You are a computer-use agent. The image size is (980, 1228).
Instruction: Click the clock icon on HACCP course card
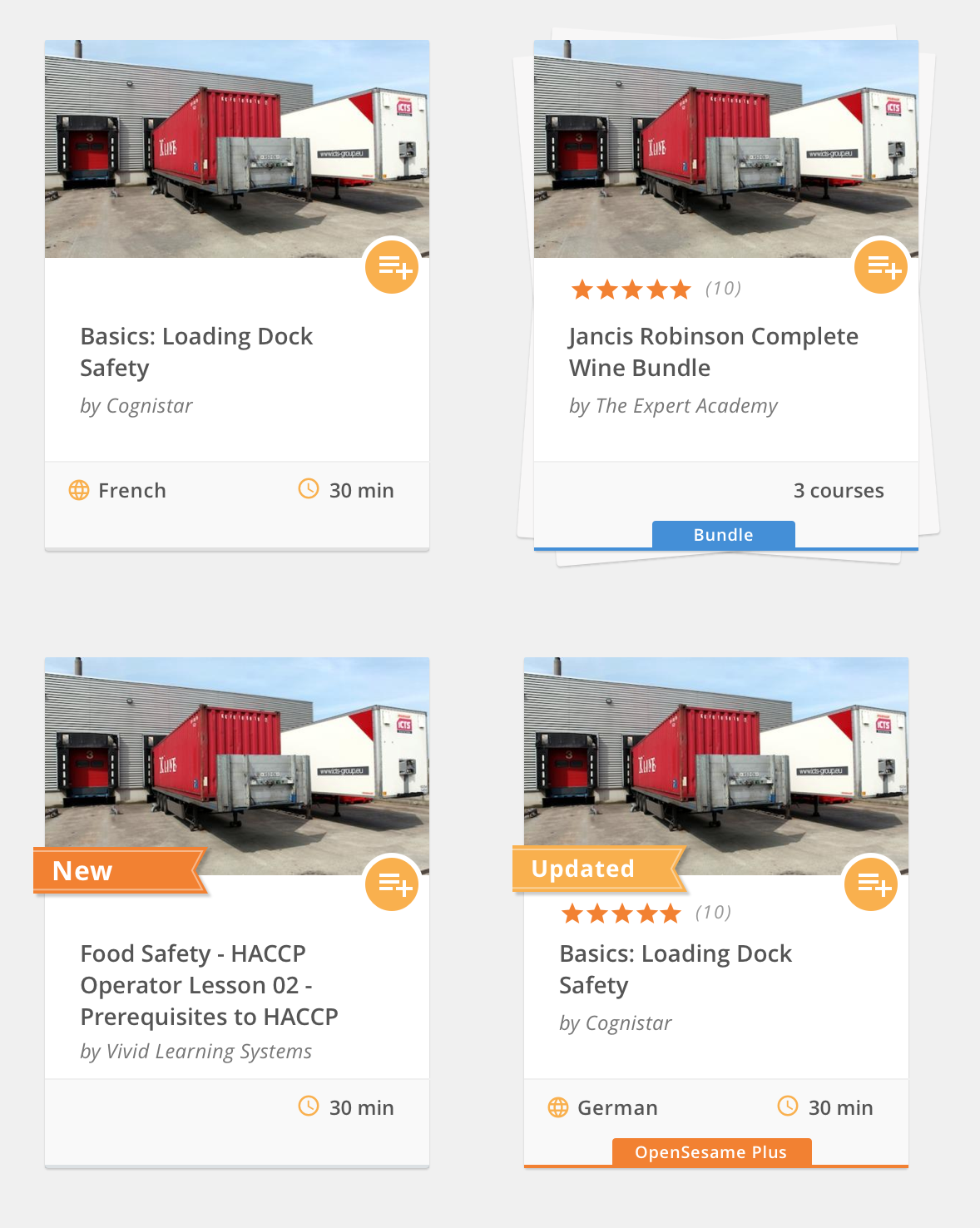pyautogui.click(x=309, y=1107)
